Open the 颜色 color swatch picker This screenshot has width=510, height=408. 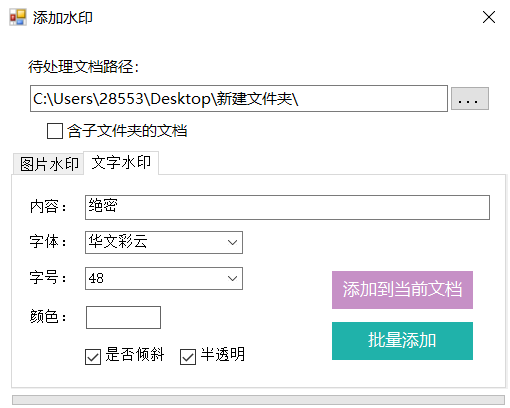(123, 317)
